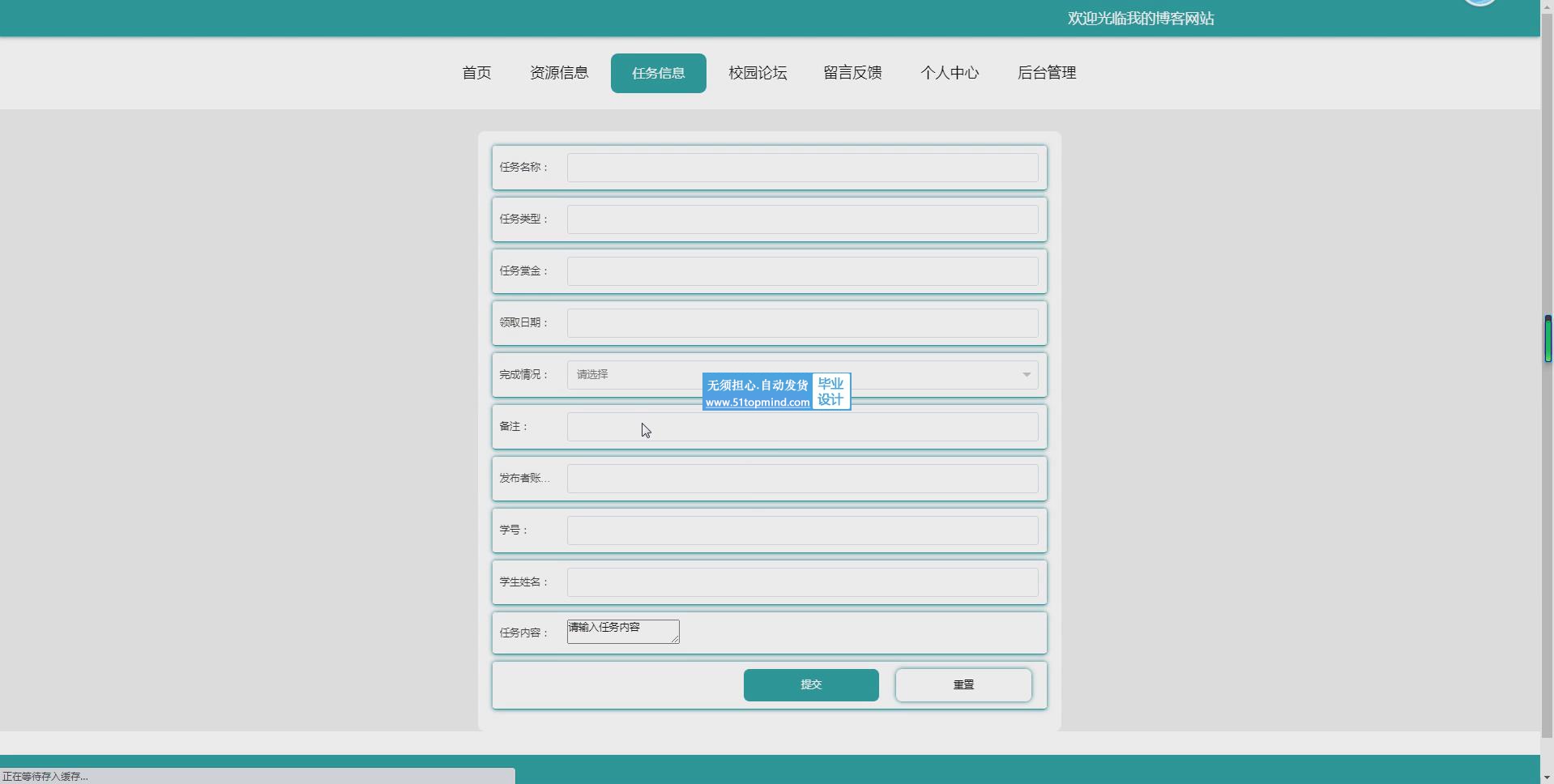This screenshot has height=784, width=1554.
Task: Navigate to 留言反馈 feedback page
Action: tap(852, 73)
